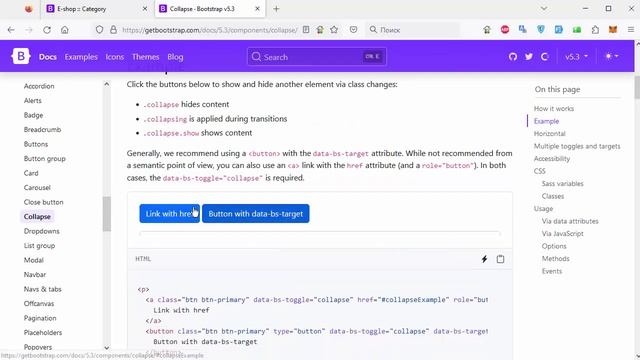This screenshot has width=640, height=360.
Task: Click the Link with href button
Action: 169,213
